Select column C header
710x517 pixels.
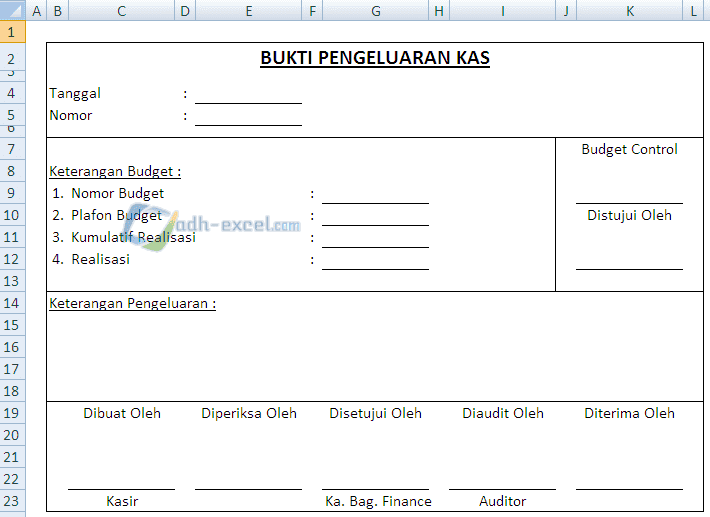point(121,10)
